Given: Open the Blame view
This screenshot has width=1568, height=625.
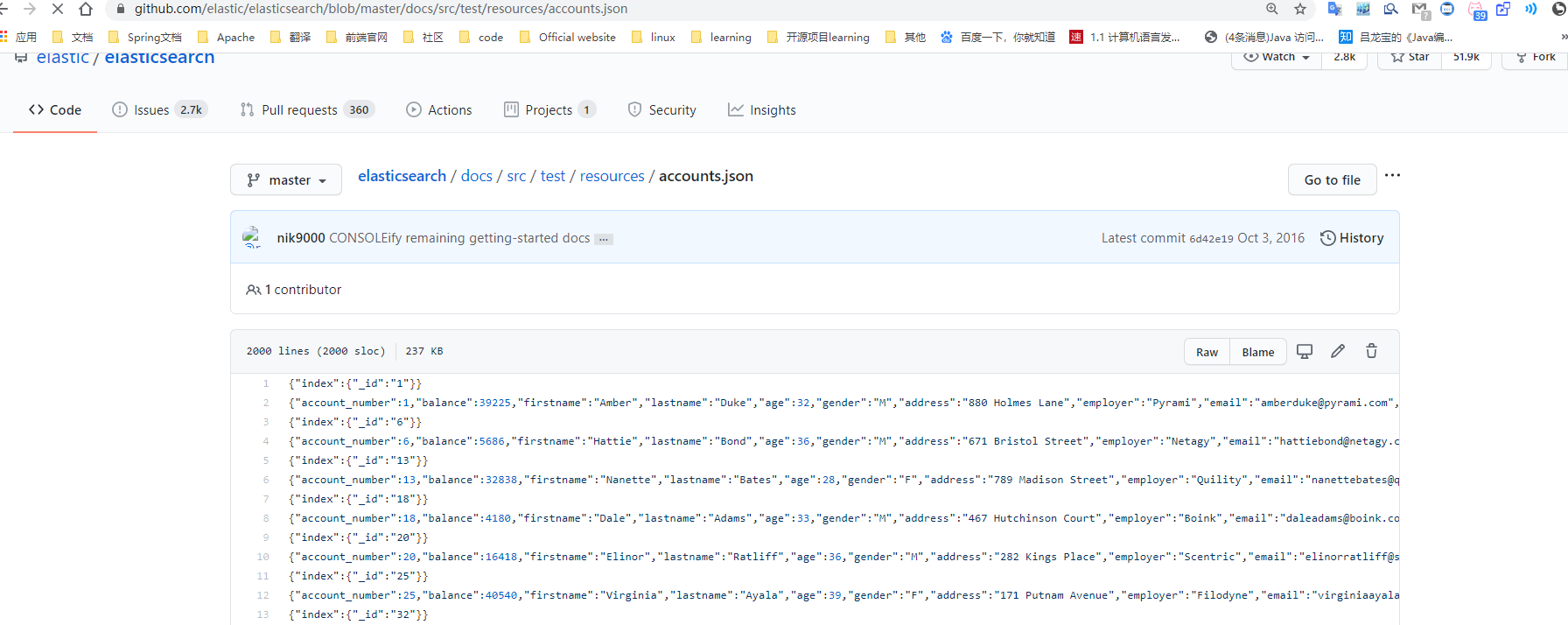Looking at the screenshot, I should (1257, 352).
